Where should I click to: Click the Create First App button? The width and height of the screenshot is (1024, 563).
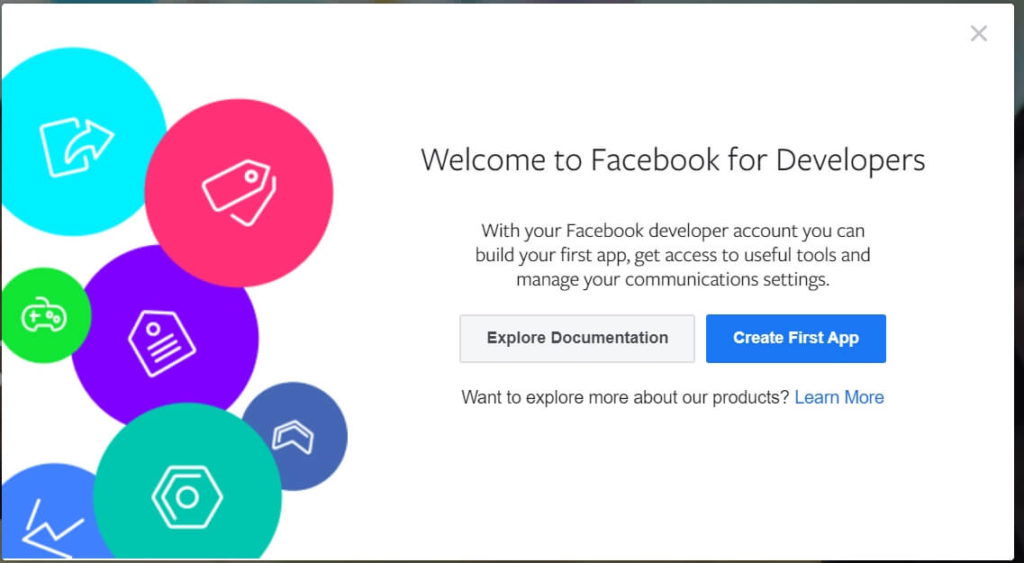pyautogui.click(x=795, y=338)
